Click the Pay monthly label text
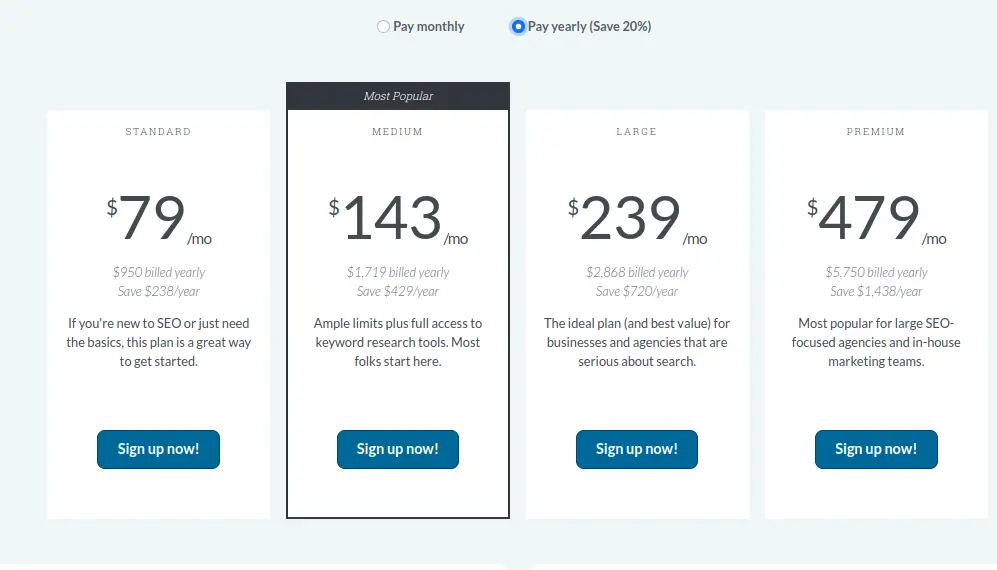The width and height of the screenshot is (997, 570). tap(429, 27)
